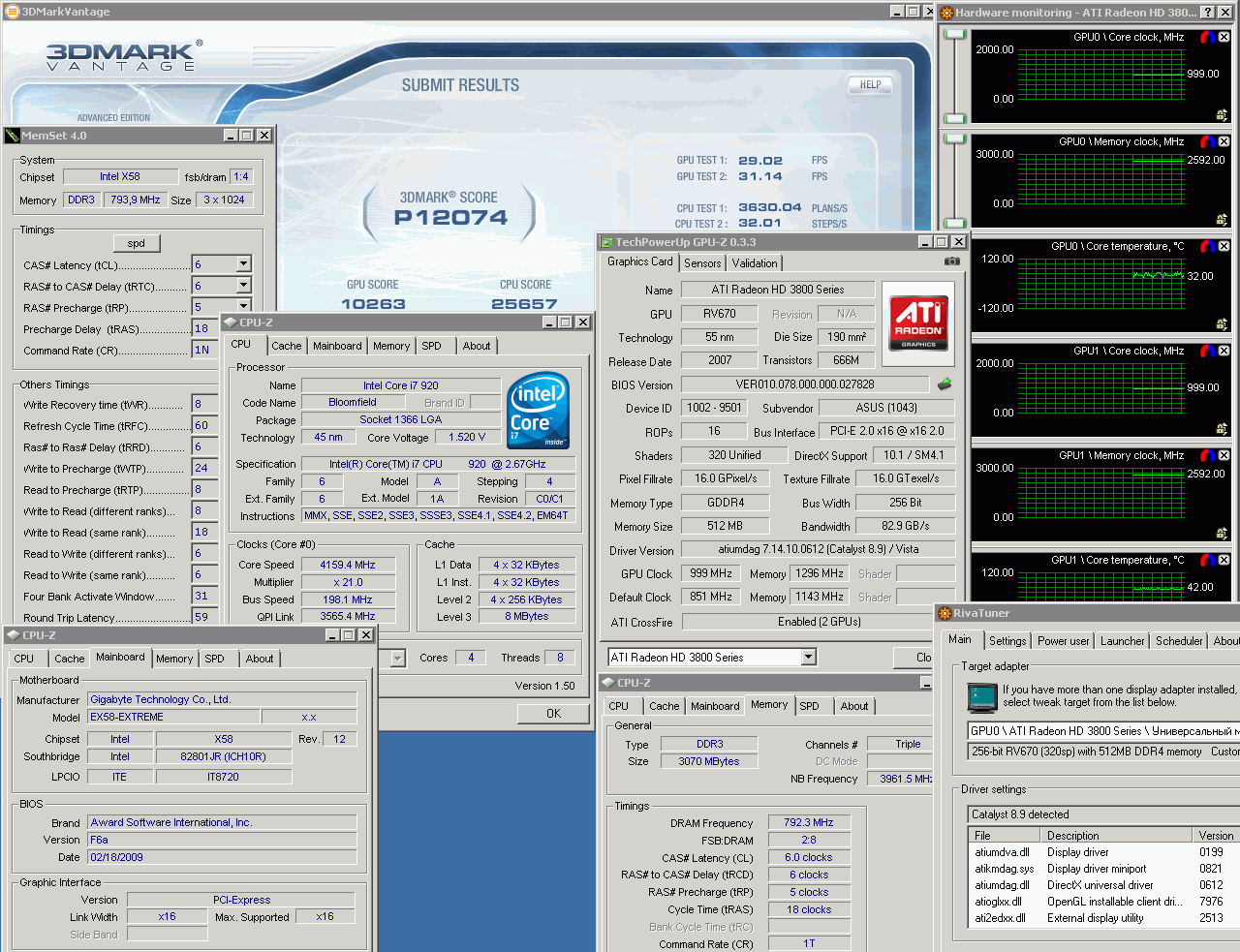Close the GPU0 Core temperature graph

(1224, 246)
